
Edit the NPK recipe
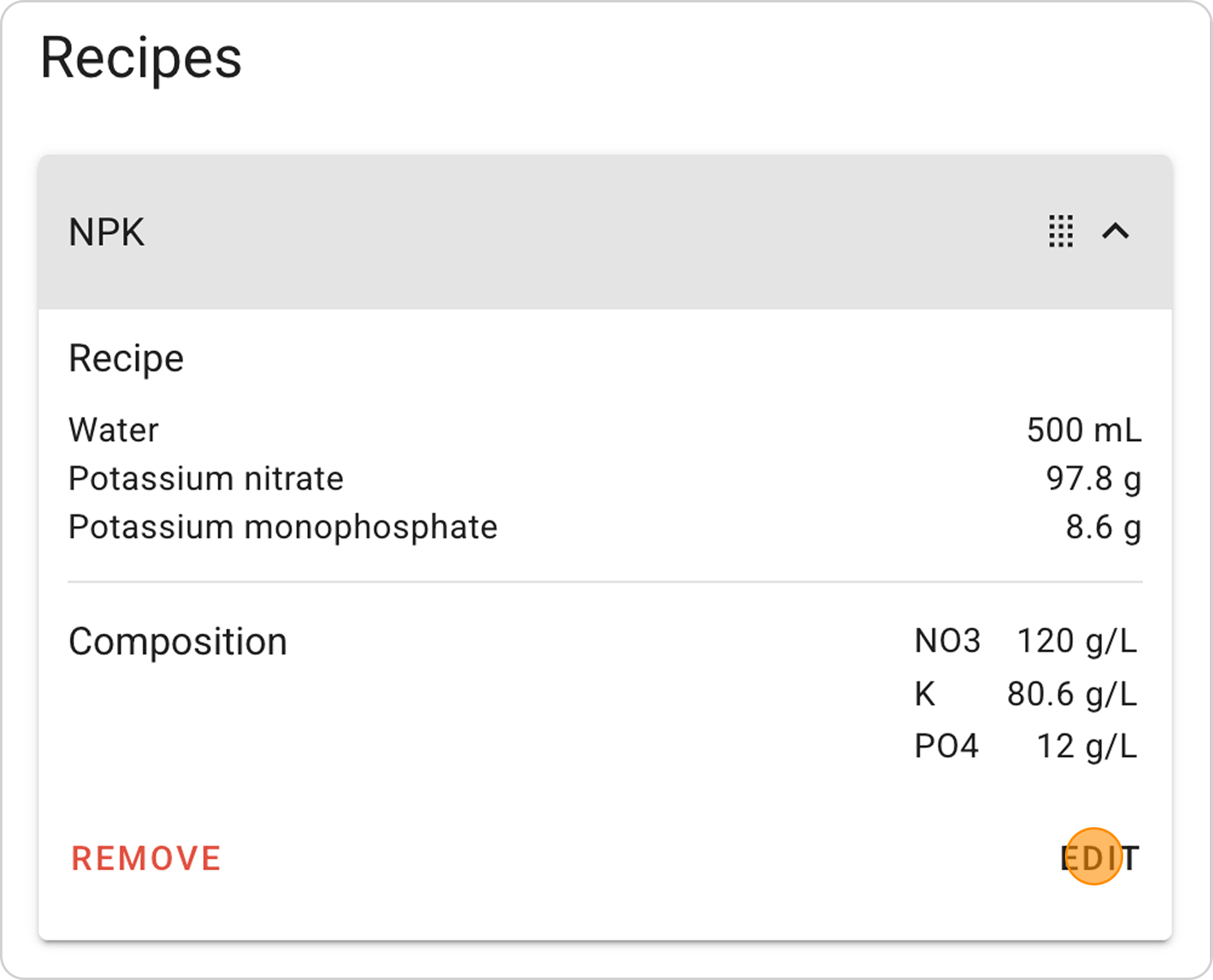coord(1100,858)
